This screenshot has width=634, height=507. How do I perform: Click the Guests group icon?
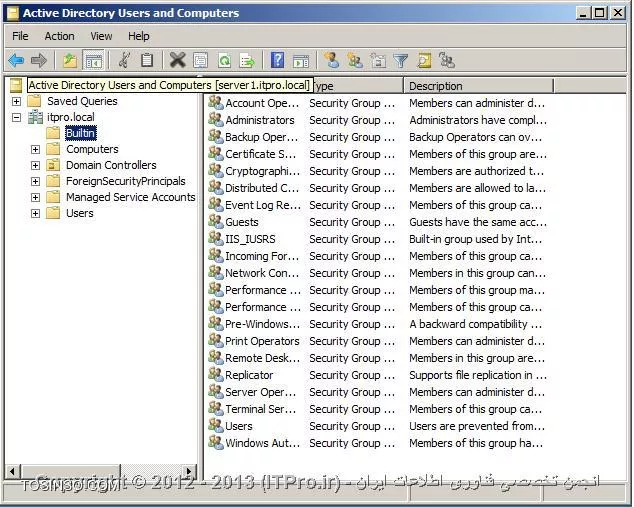tap(216, 221)
